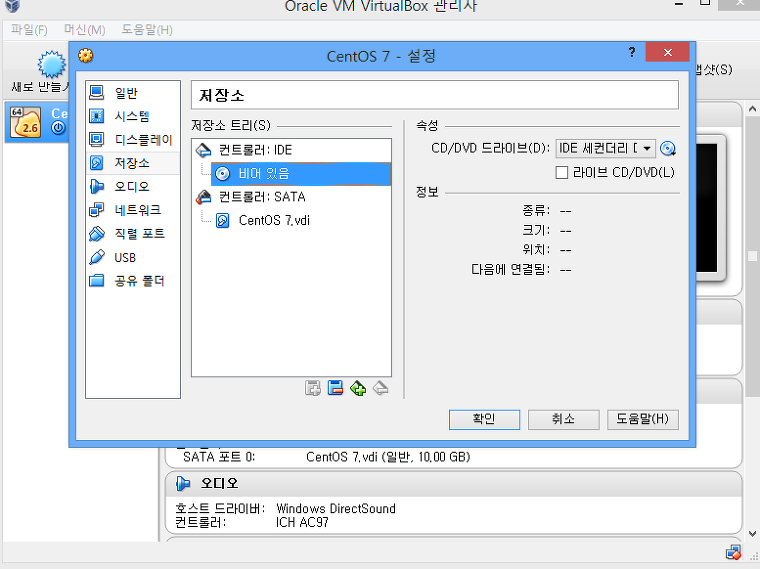Open the 파일(F) menu in VirtualBox manager
The width and height of the screenshot is (760, 569).
click(x=29, y=30)
